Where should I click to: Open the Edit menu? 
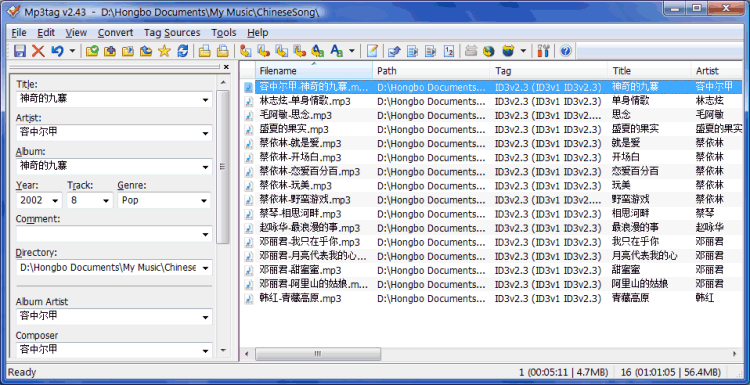(x=46, y=33)
